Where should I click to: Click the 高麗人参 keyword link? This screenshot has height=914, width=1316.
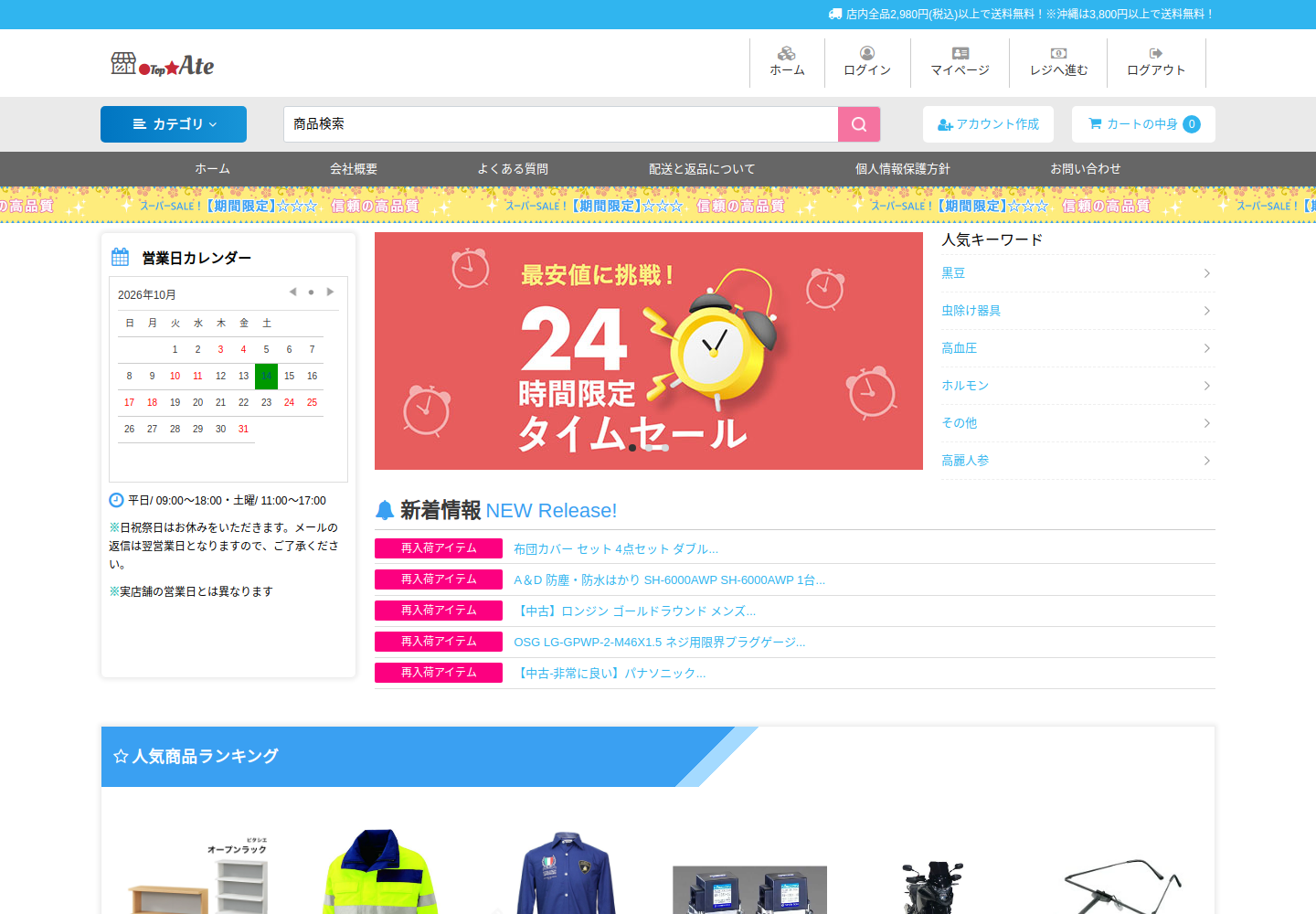[x=965, y=461]
